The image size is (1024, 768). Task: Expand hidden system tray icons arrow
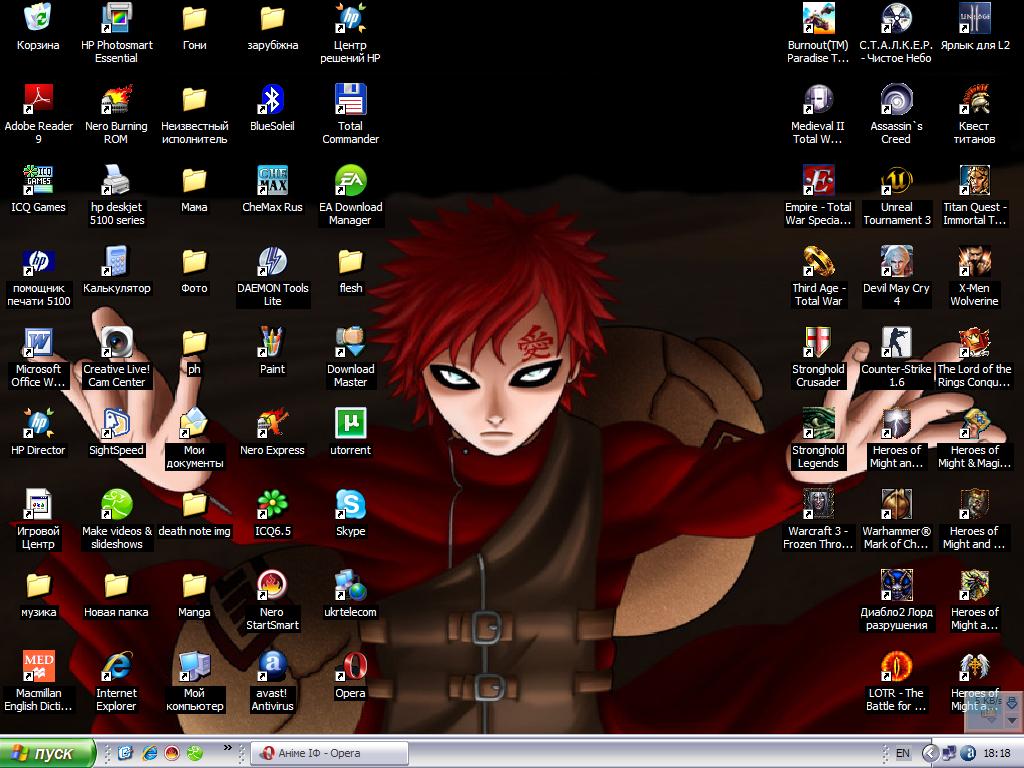[930, 753]
